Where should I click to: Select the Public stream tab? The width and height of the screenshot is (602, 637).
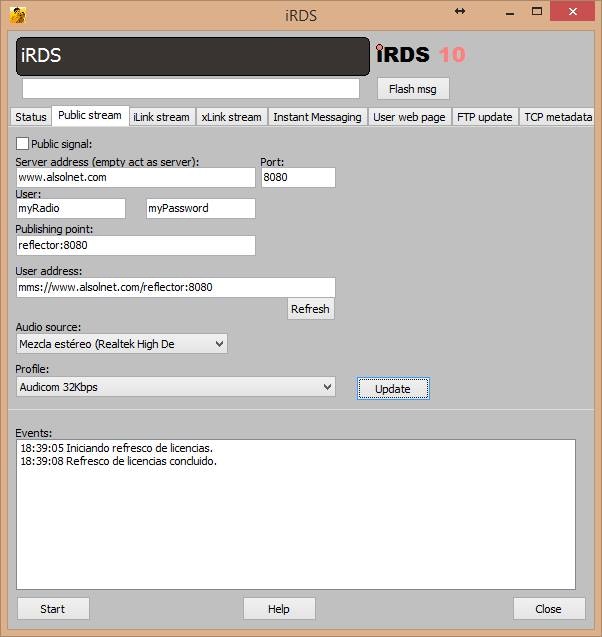click(x=90, y=115)
